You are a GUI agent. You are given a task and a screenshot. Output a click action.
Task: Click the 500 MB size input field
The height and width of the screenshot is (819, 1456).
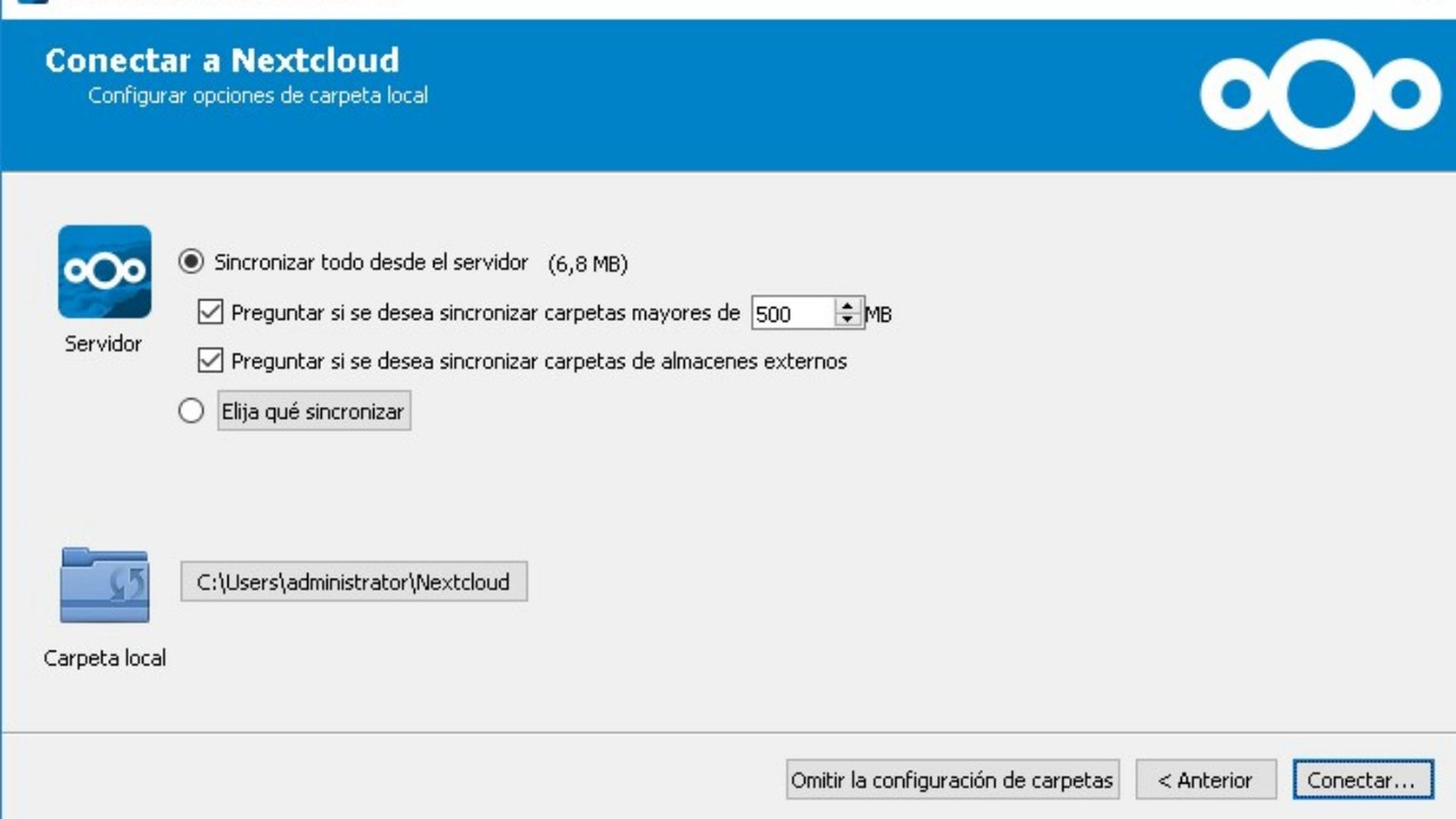793,312
